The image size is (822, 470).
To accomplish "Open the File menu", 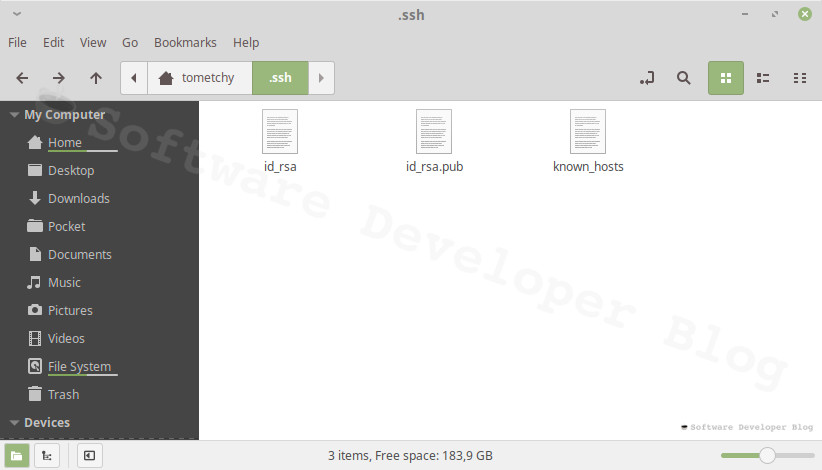I will 17,42.
